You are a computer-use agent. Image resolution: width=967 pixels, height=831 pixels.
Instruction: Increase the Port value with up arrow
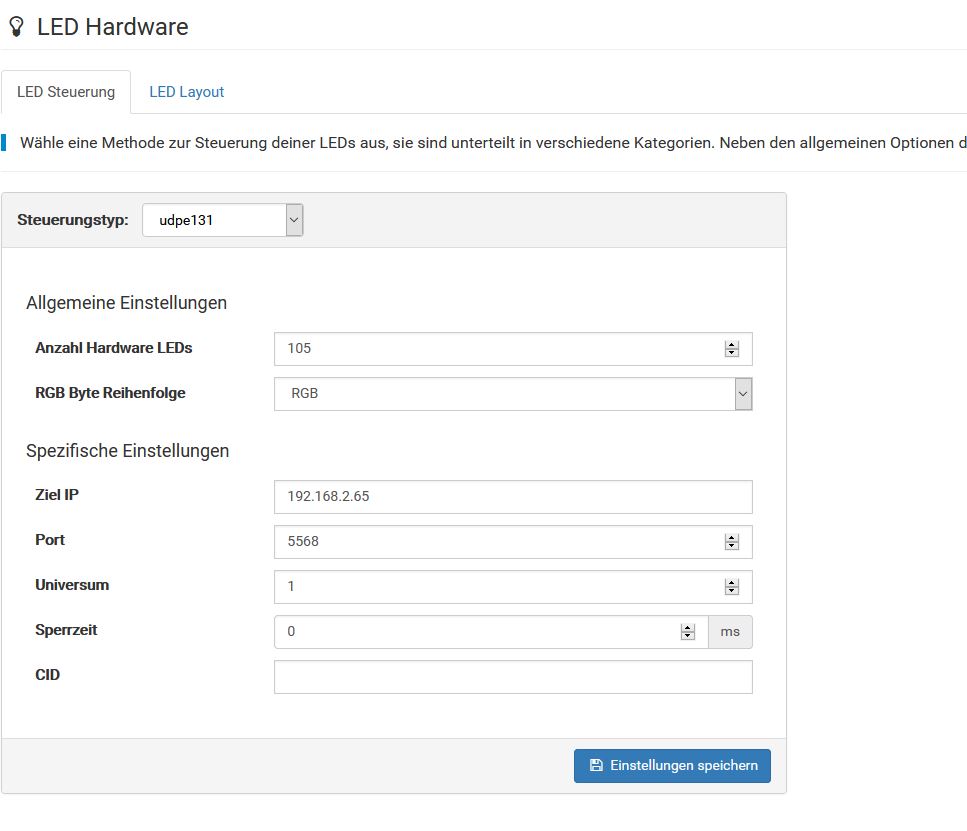tap(731, 538)
